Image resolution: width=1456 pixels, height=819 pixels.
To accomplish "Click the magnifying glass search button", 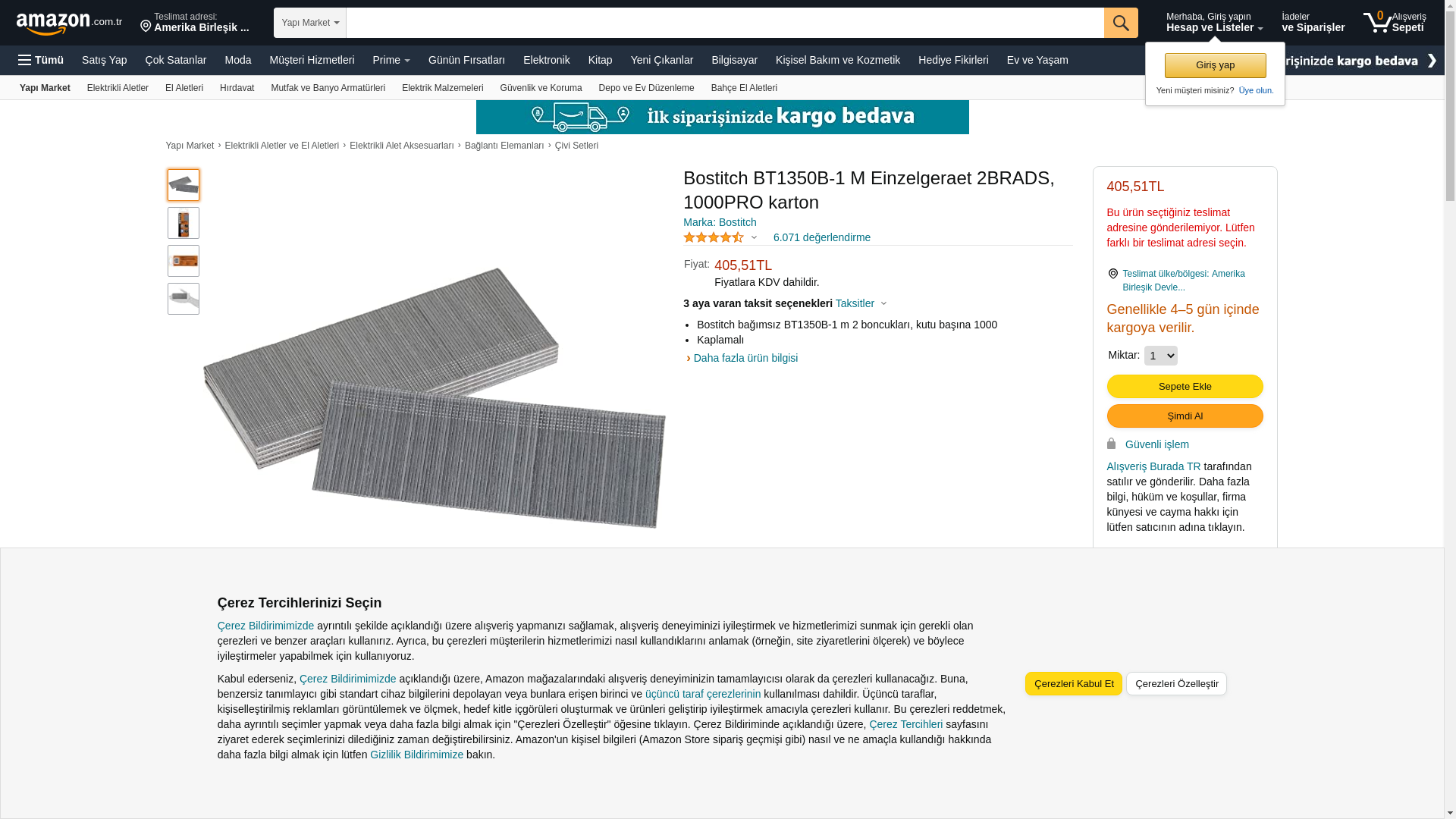I will pos(1120,23).
